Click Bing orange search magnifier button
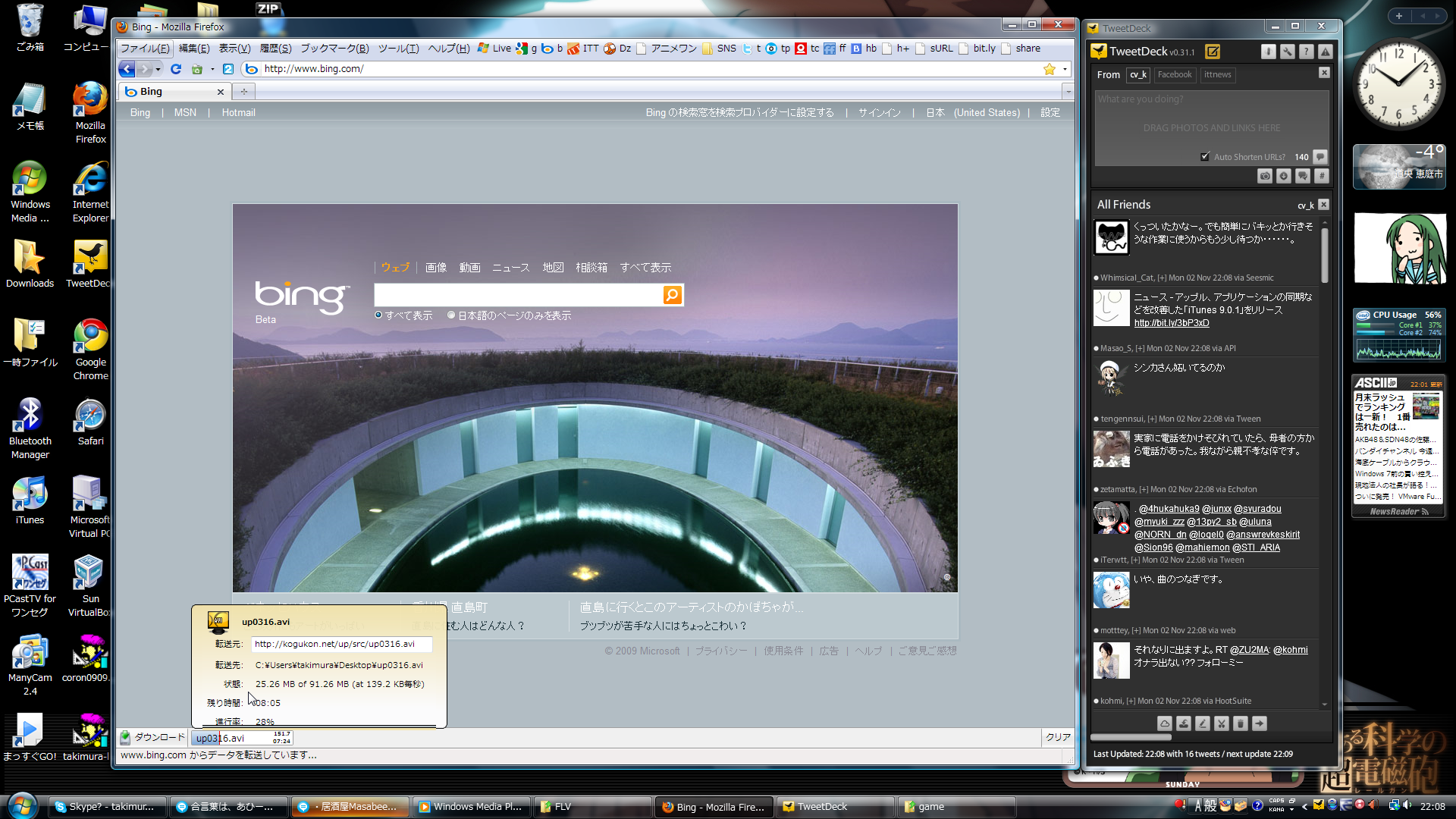 coord(672,295)
